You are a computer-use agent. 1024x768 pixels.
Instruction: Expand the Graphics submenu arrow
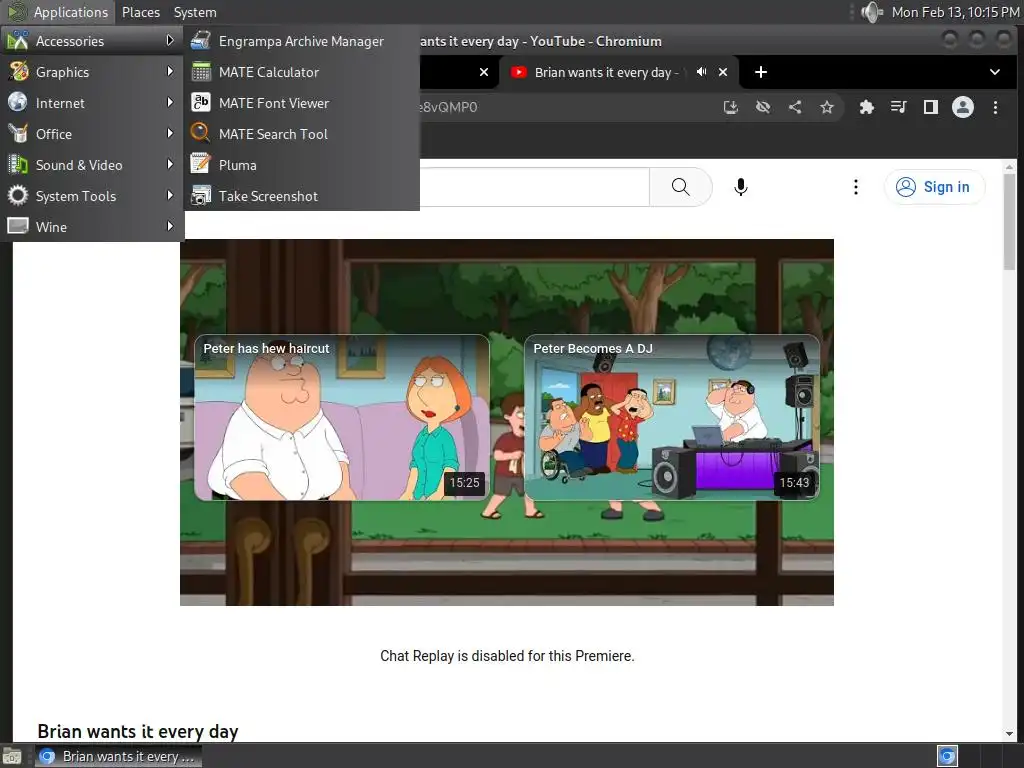170,71
